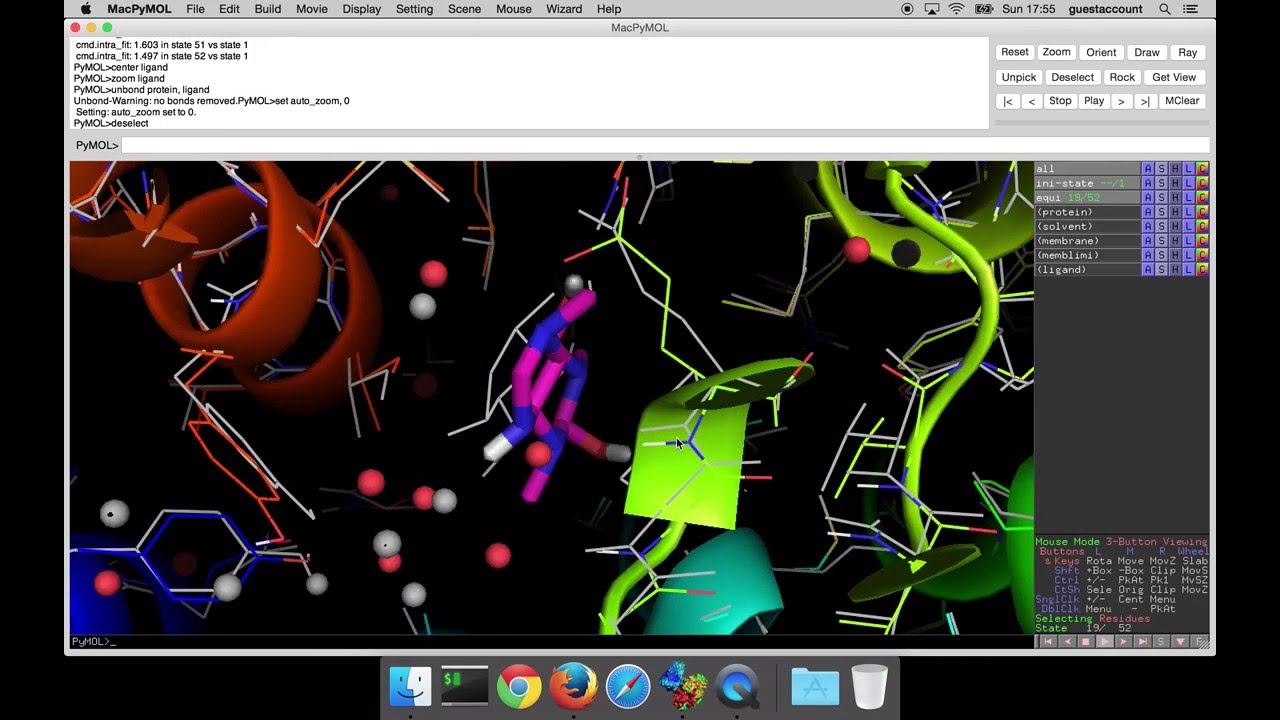The height and width of the screenshot is (720, 1280).
Task: Click the Deselect button
Action: click(1073, 77)
